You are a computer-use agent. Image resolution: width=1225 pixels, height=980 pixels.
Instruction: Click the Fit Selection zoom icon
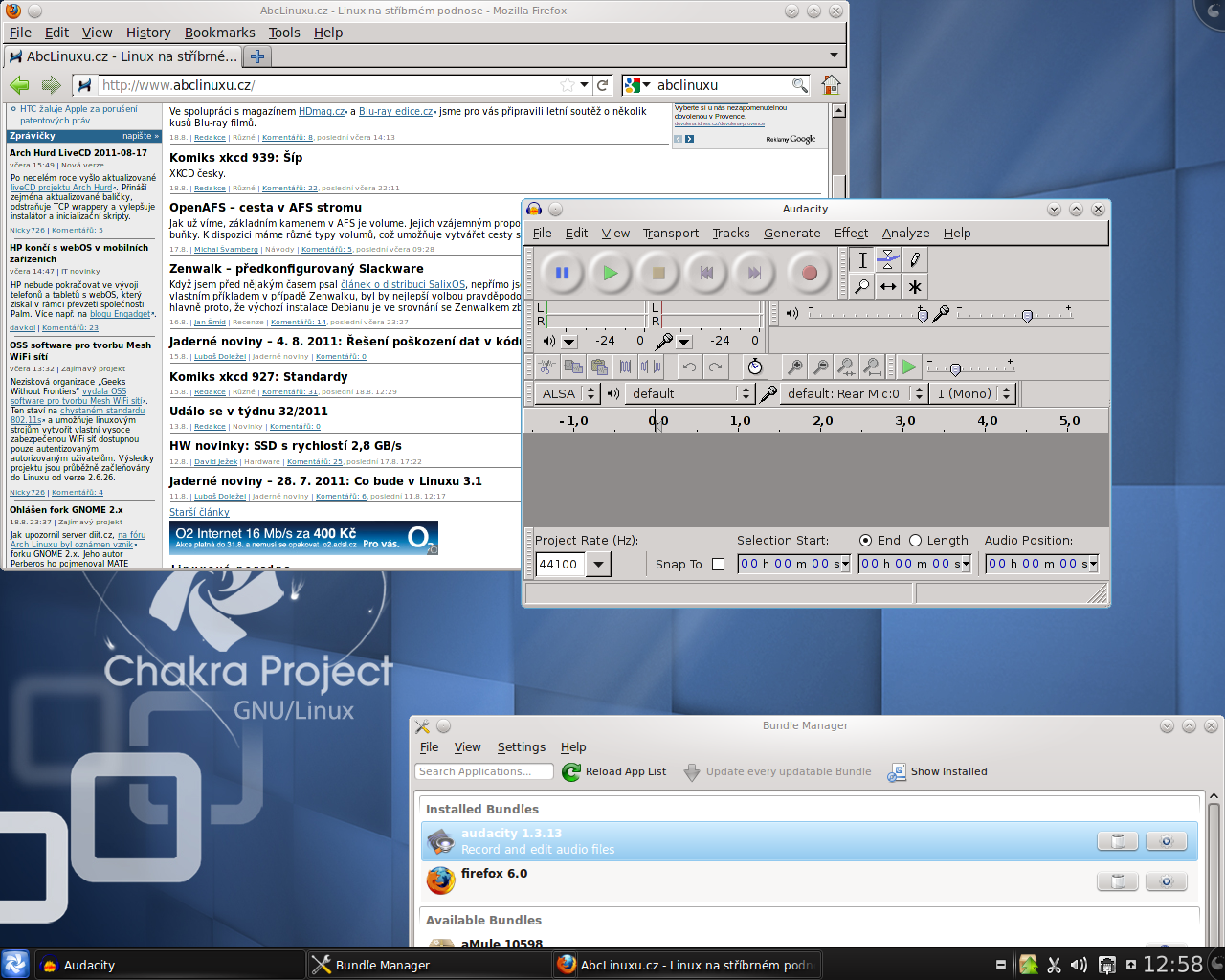pos(846,367)
